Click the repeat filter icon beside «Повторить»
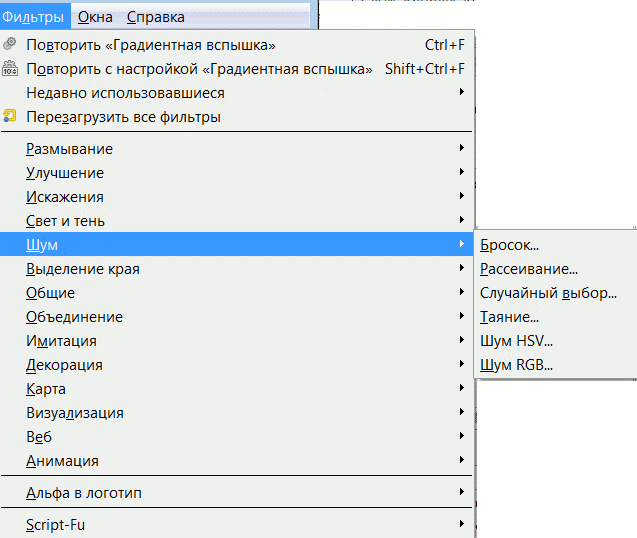This screenshot has width=637, height=538. click(10, 45)
